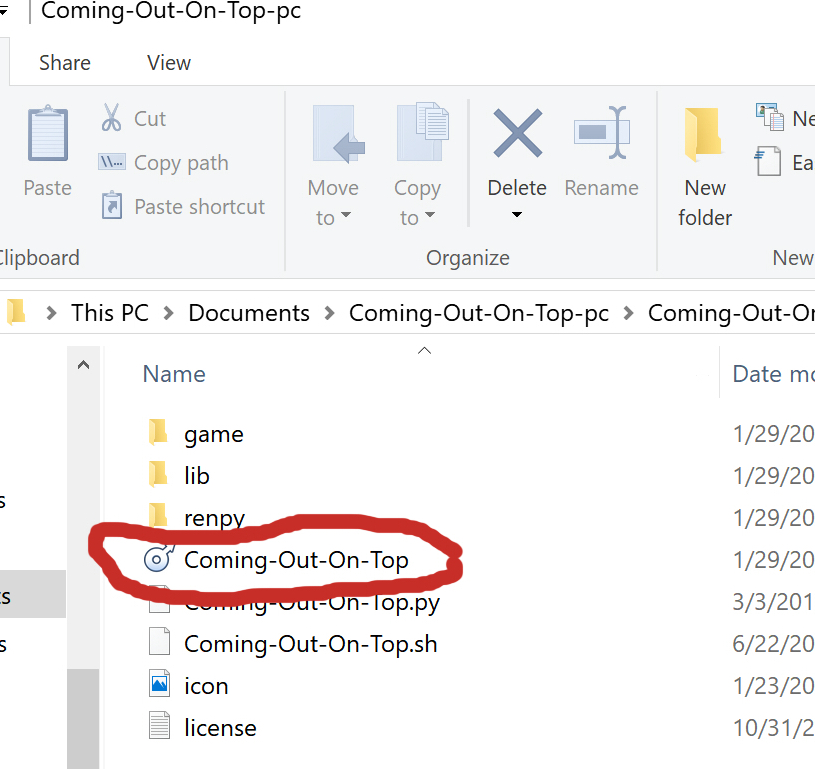The image size is (815, 769).
Task: Select the Coming-Out-On-Top application icon
Action: click(x=158, y=559)
